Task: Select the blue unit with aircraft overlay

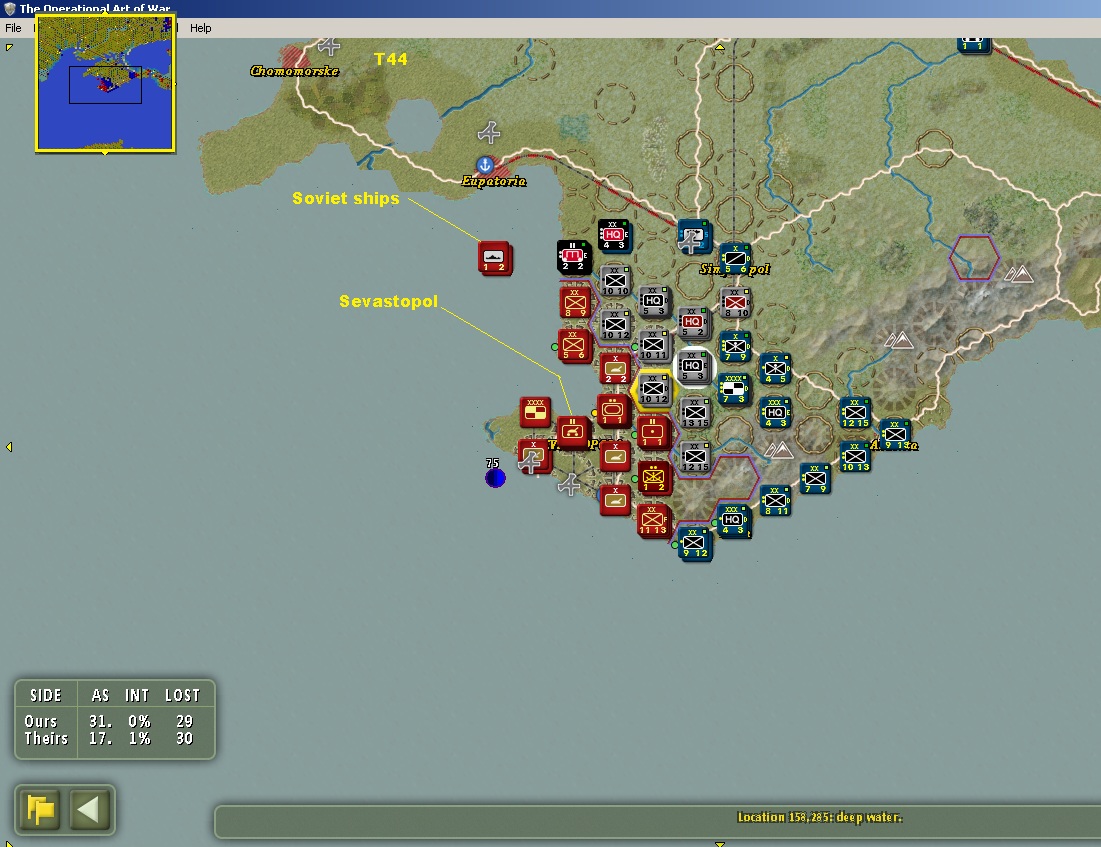Action: pos(694,237)
